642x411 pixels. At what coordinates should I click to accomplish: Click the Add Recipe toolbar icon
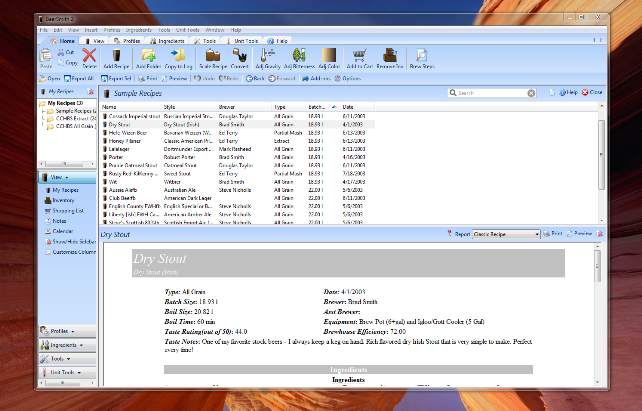tap(115, 58)
